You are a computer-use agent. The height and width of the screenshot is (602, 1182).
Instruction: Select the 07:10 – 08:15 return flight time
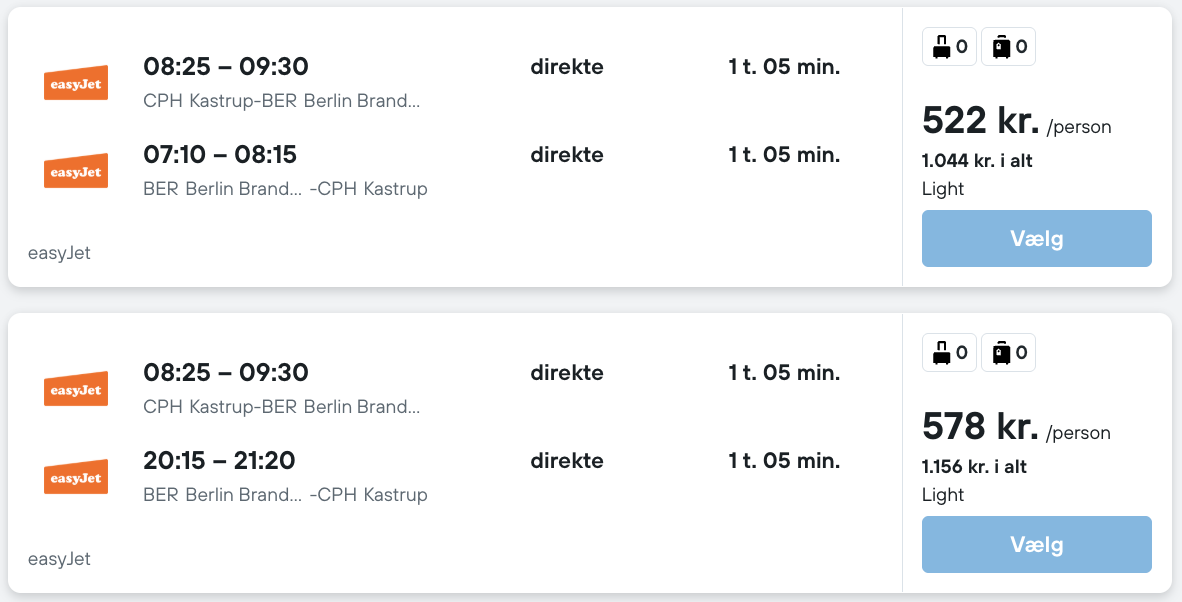point(220,155)
